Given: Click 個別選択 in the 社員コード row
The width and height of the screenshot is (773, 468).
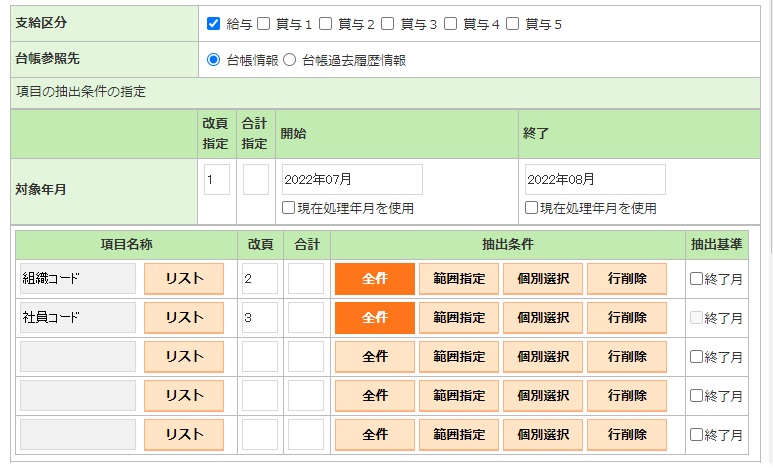Looking at the screenshot, I should click(x=542, y=318).
